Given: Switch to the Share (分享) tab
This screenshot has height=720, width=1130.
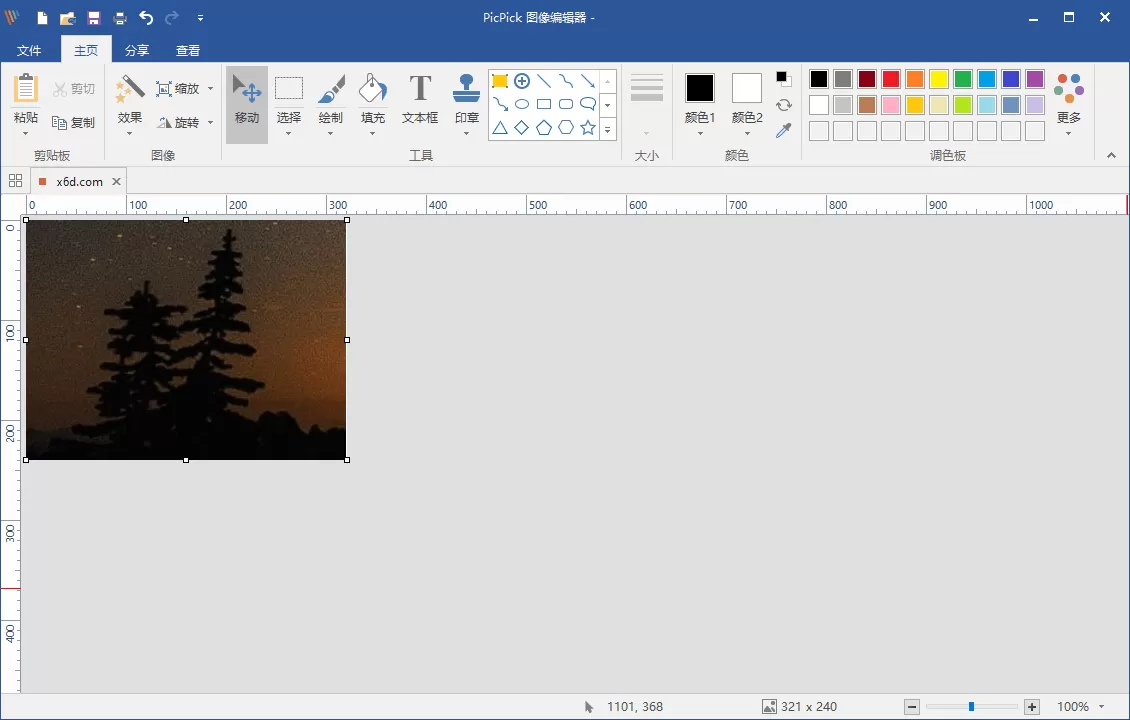Looking at the screenshot, I should (x=137, y=50).
